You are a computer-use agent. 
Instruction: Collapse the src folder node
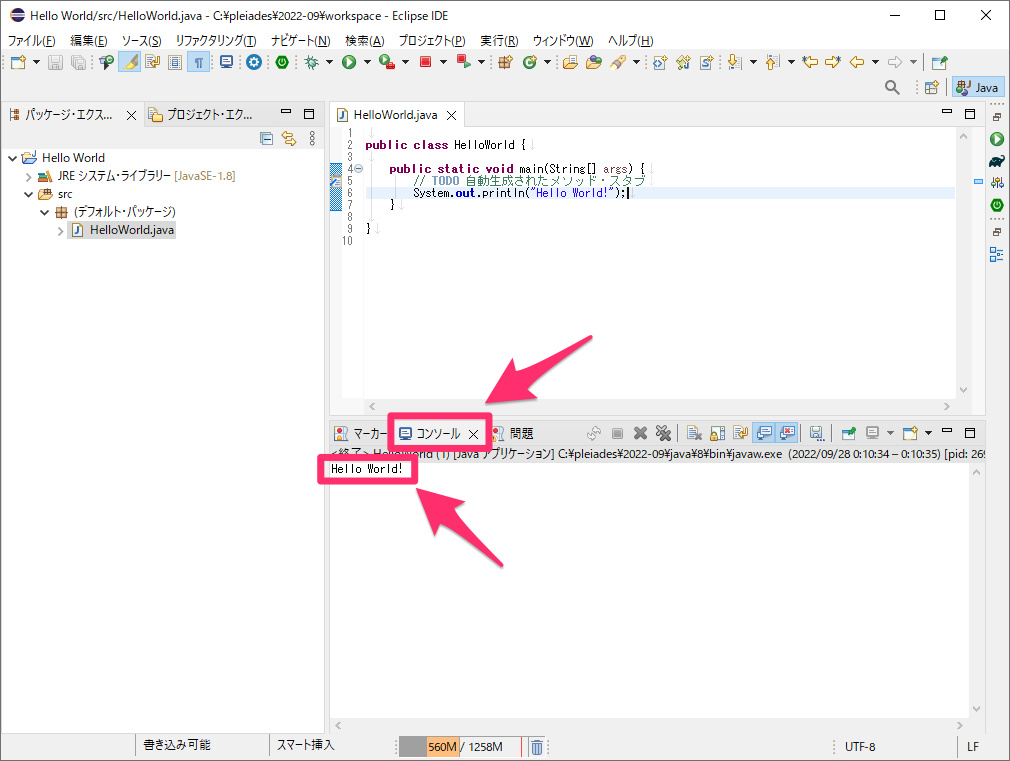coord(28,194)
